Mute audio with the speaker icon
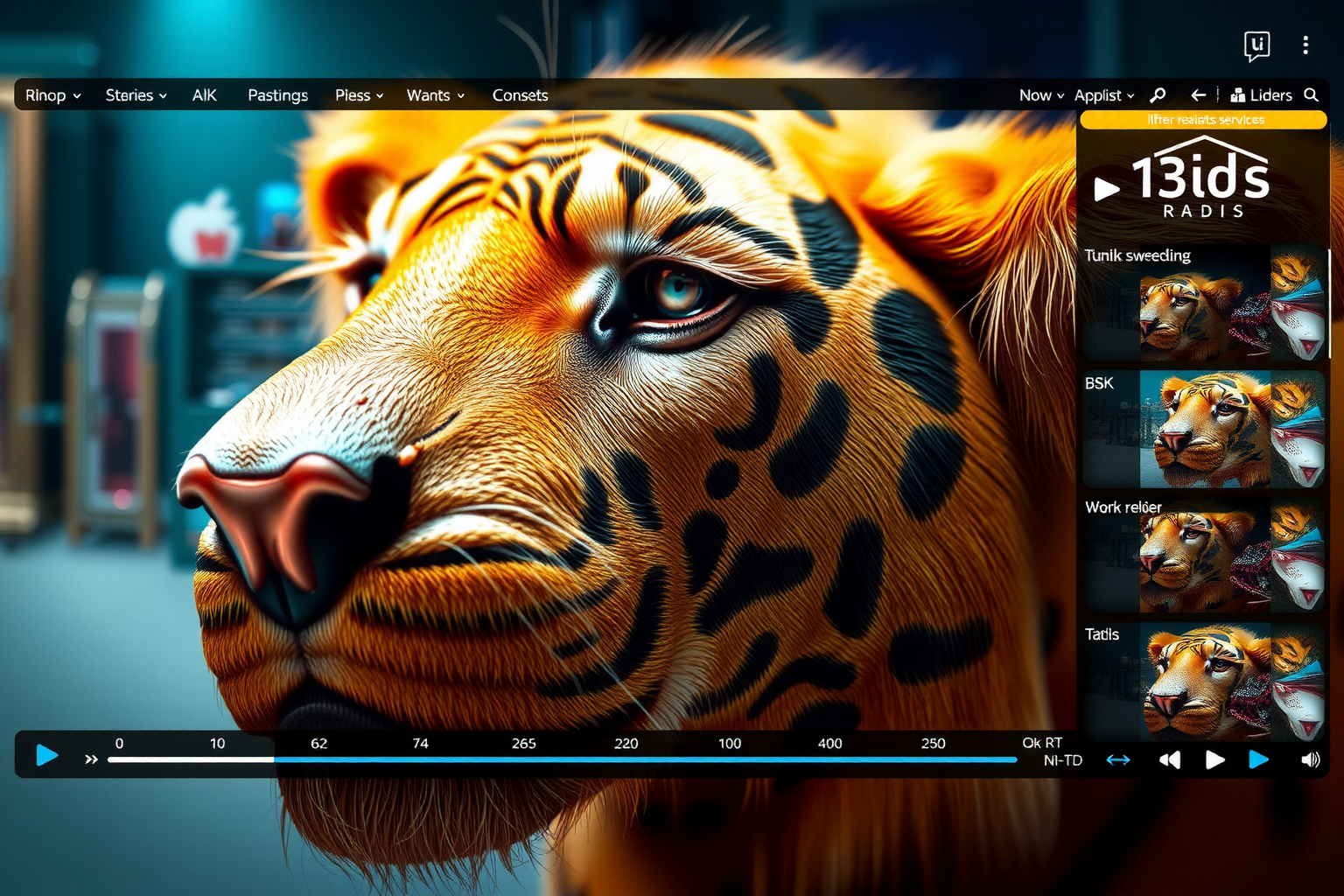 tap(1310, 759)
